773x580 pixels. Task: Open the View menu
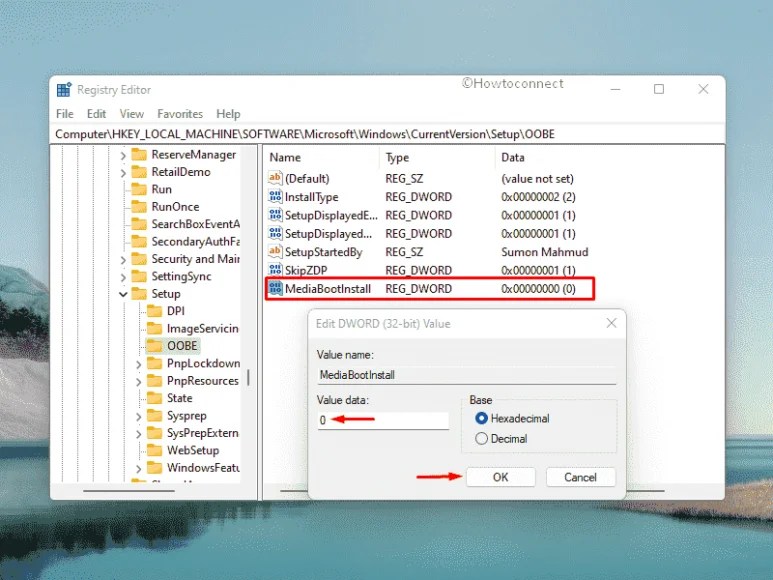(132, 114)
